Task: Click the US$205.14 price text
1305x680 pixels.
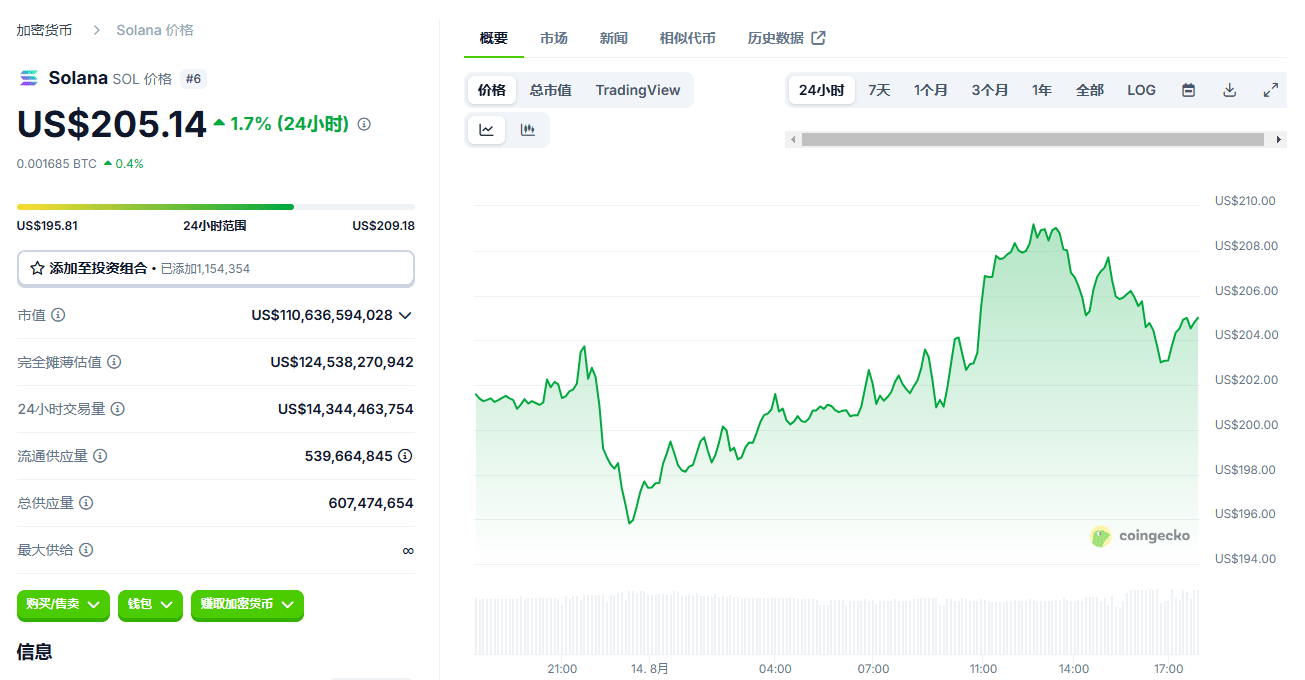Action: tap(112, 124)
